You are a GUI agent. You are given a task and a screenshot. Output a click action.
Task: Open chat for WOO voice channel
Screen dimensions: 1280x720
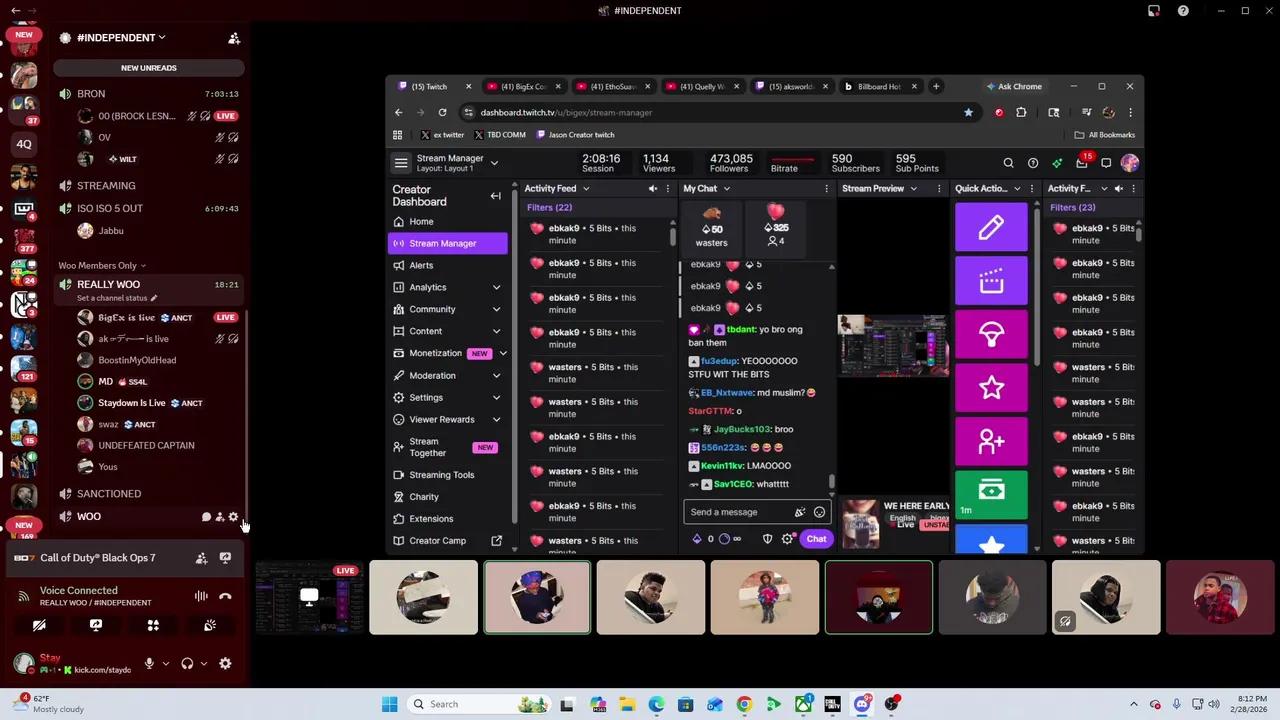[206, 517]
